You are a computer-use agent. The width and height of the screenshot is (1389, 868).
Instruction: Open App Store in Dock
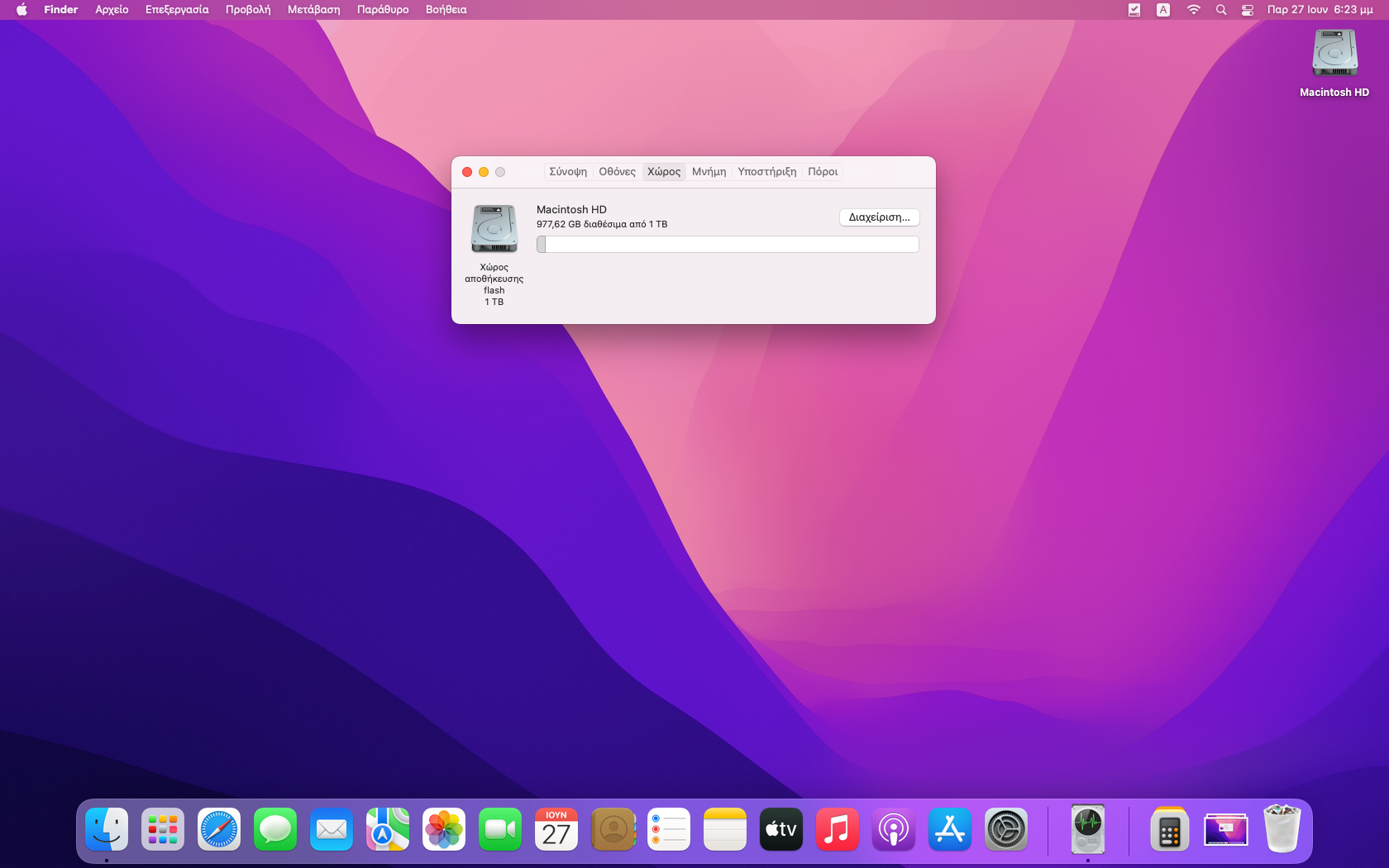950,829
